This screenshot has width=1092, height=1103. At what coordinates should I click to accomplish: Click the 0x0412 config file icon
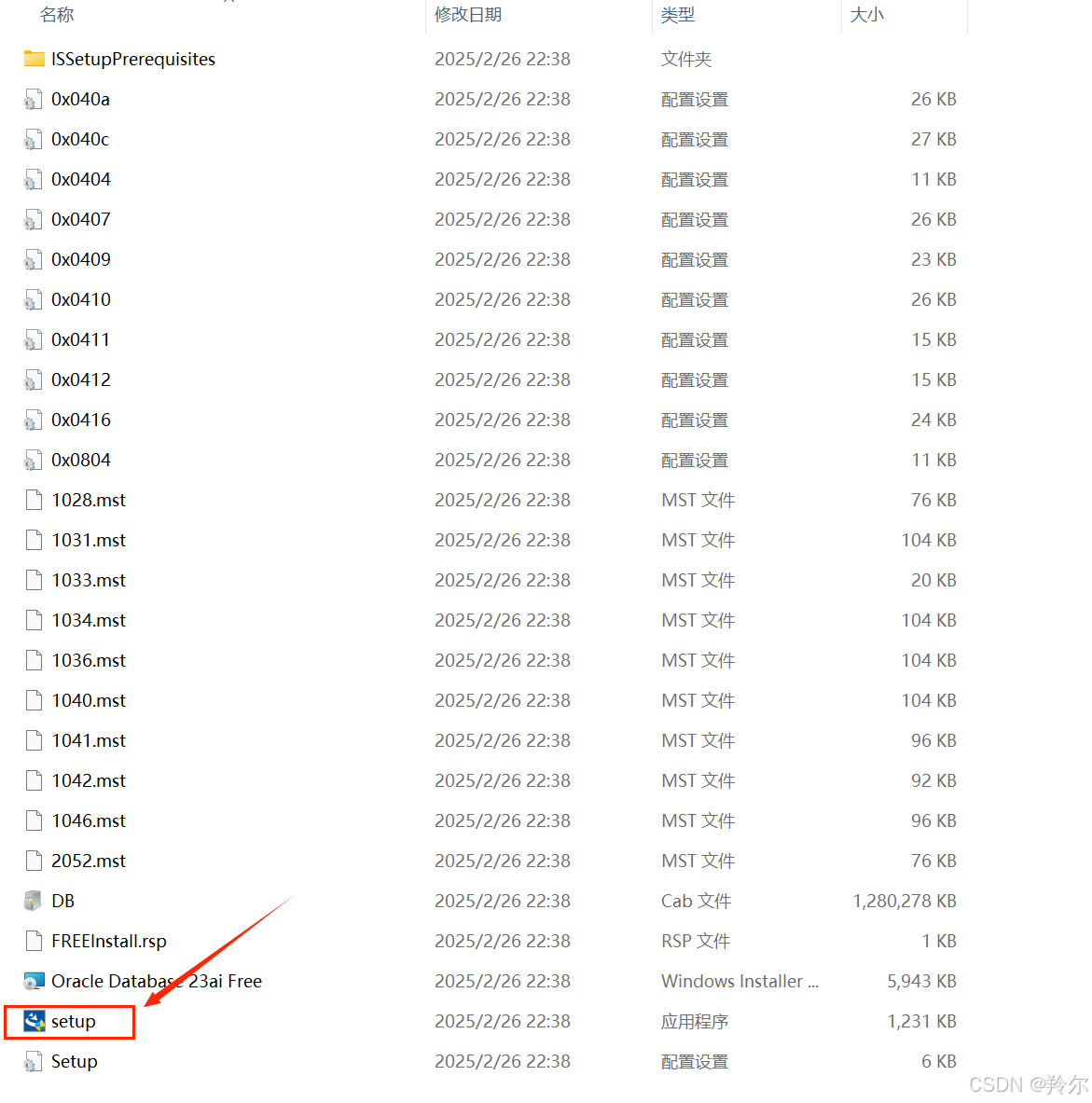(33, 379)
